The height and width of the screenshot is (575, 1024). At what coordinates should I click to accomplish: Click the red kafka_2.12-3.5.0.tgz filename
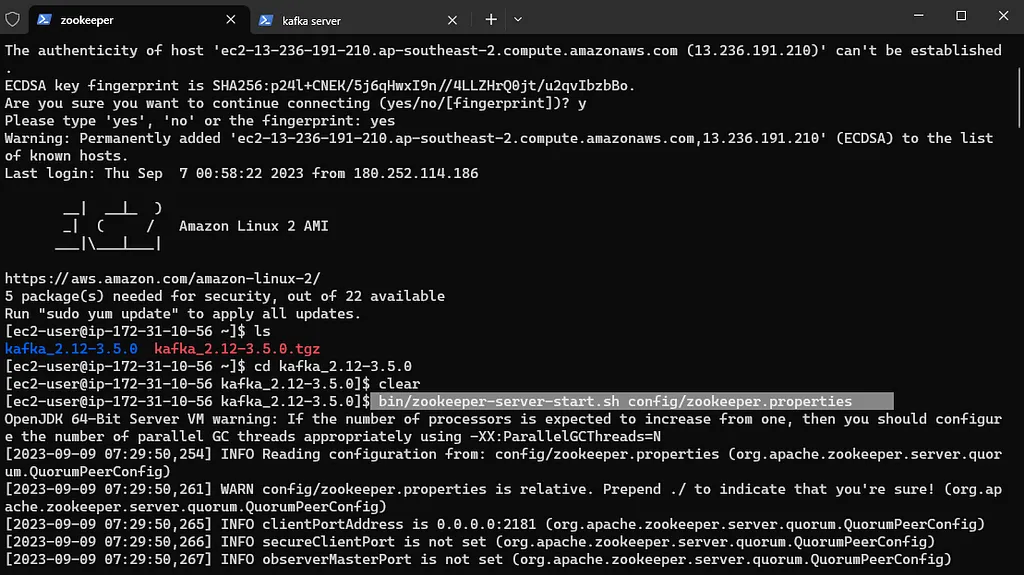tap(237, 349)
